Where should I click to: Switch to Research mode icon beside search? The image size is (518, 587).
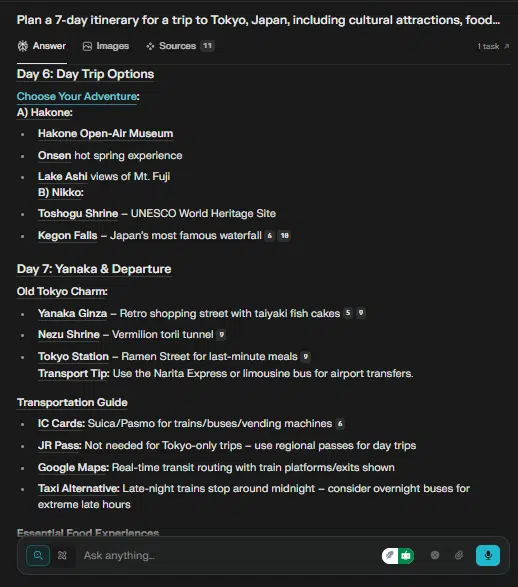click(62, 555)
